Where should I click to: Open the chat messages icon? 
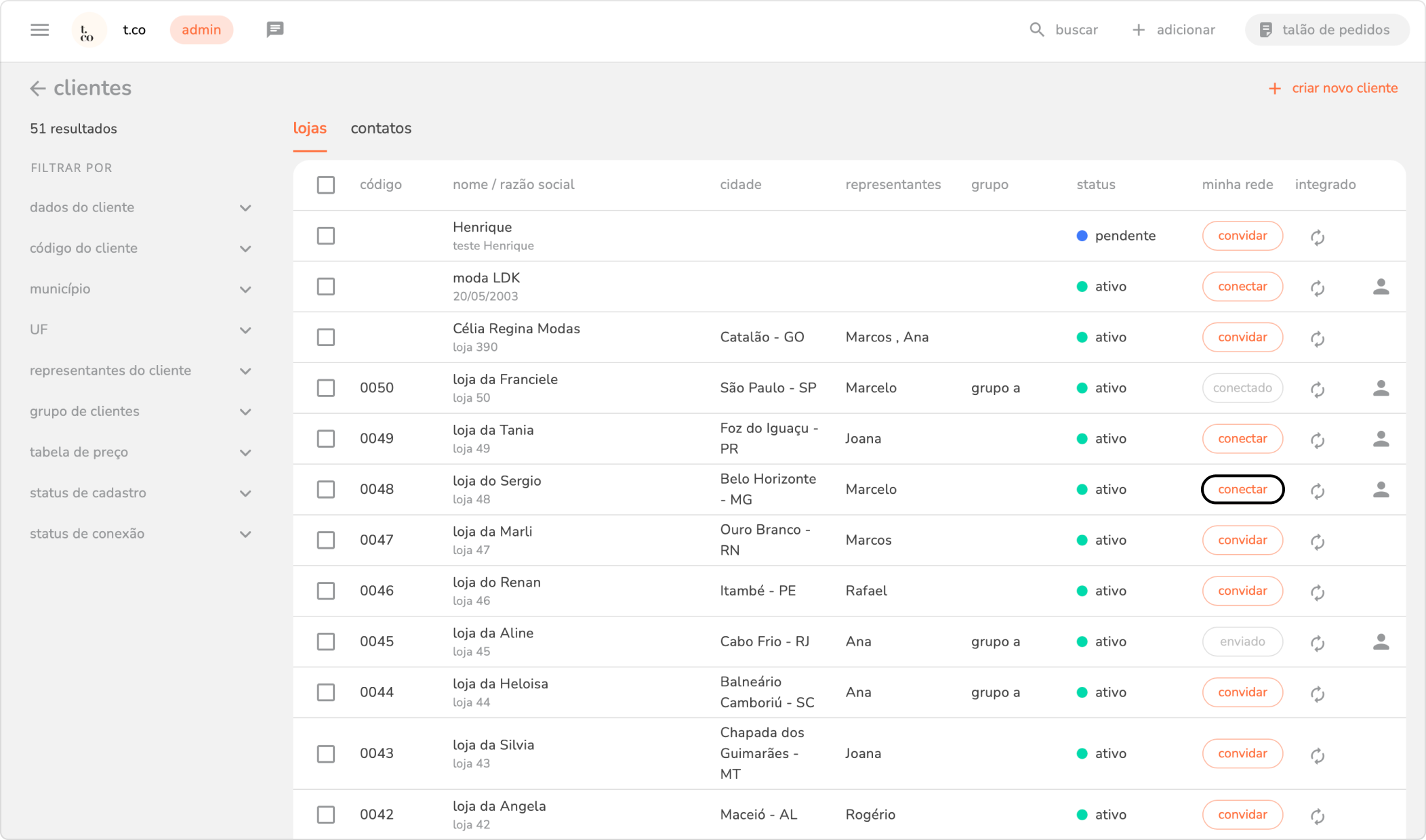tap(274, 29)
